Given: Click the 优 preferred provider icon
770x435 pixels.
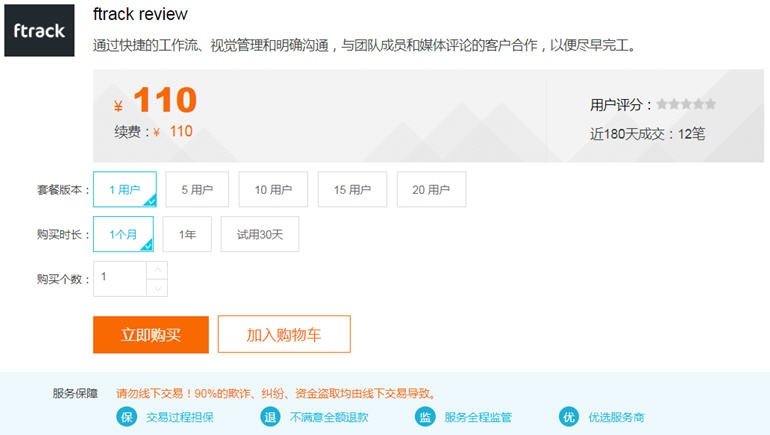Looking at the screenshot, I should tap(569, 417).
